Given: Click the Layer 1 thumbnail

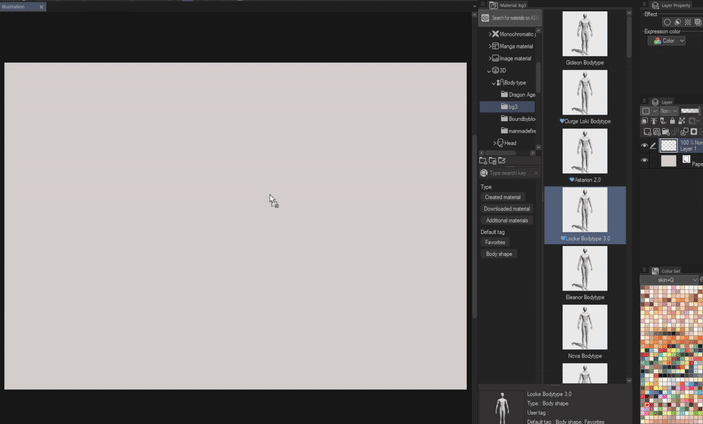Looking at the screenshot, I should pyautogui.click(x=668, y=145).
